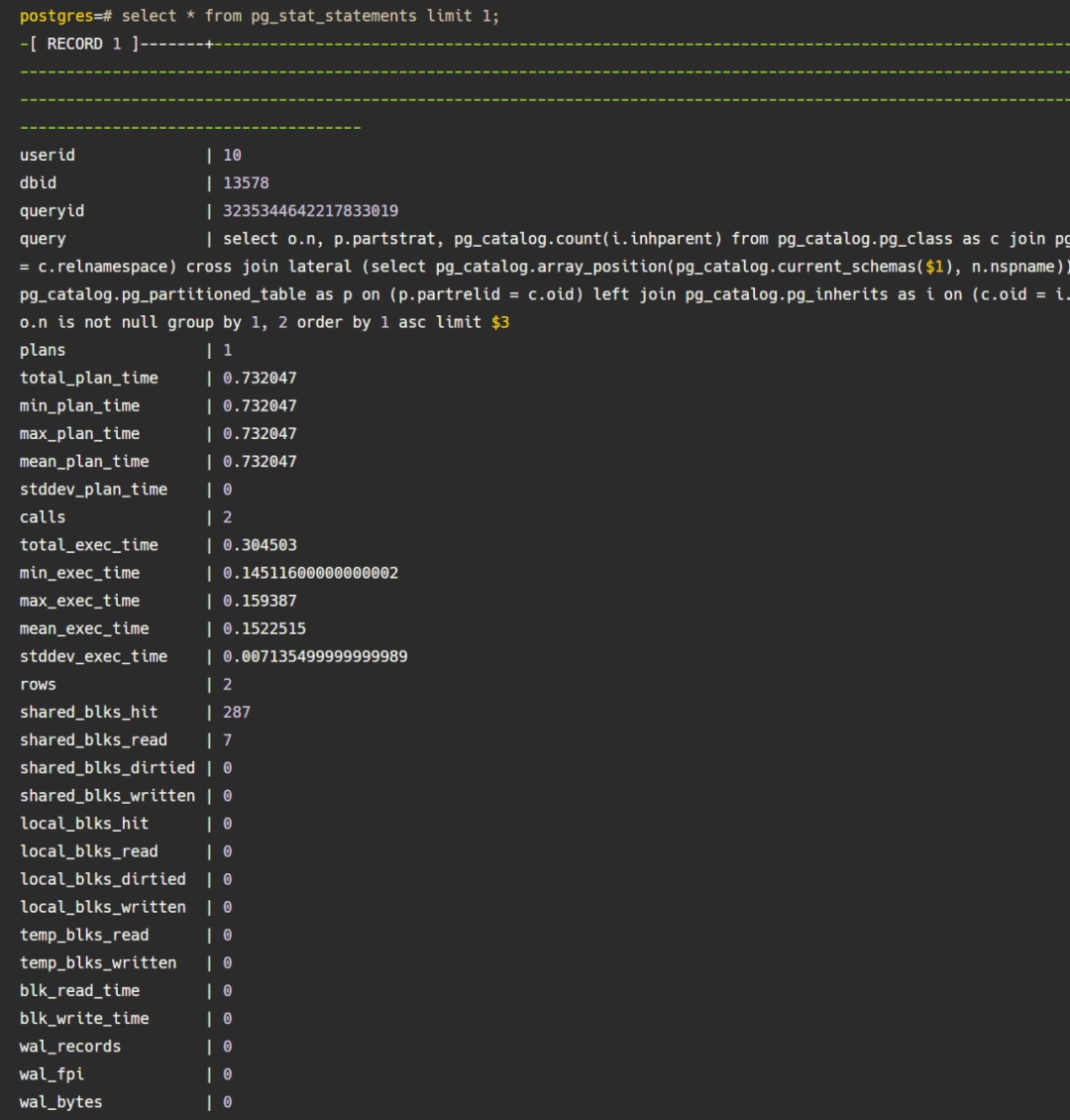Click the max_exec_time value 0.159387

259,601
